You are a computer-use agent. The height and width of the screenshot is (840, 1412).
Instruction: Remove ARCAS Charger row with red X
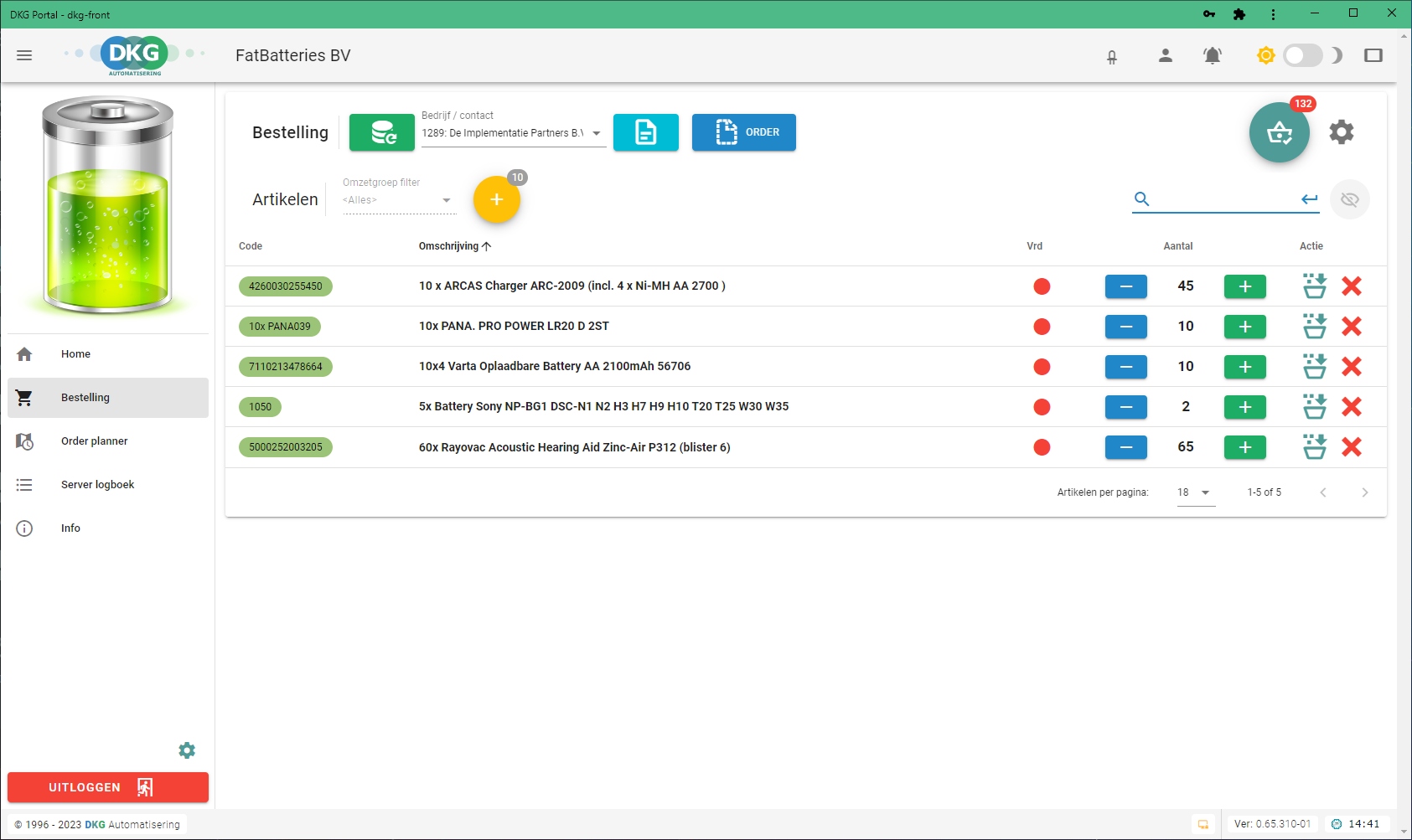(1352, 286)
